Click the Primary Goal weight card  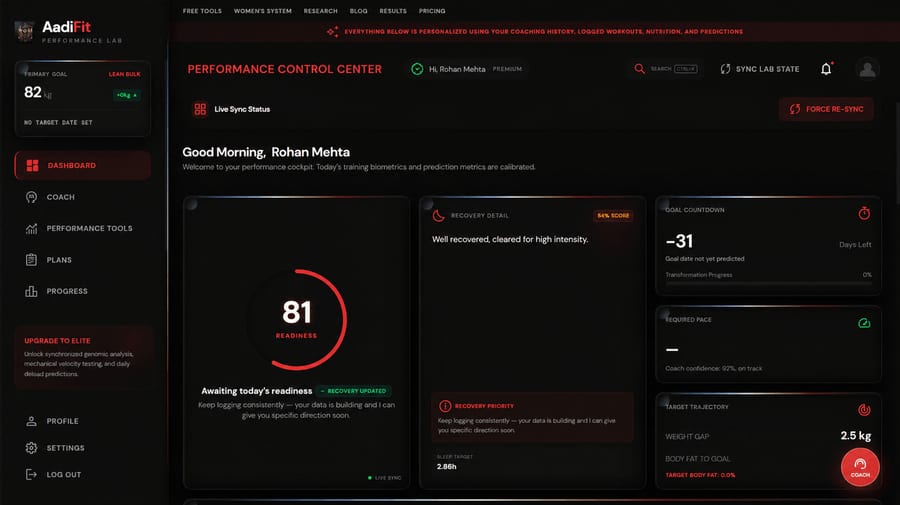tap(83, 98)
